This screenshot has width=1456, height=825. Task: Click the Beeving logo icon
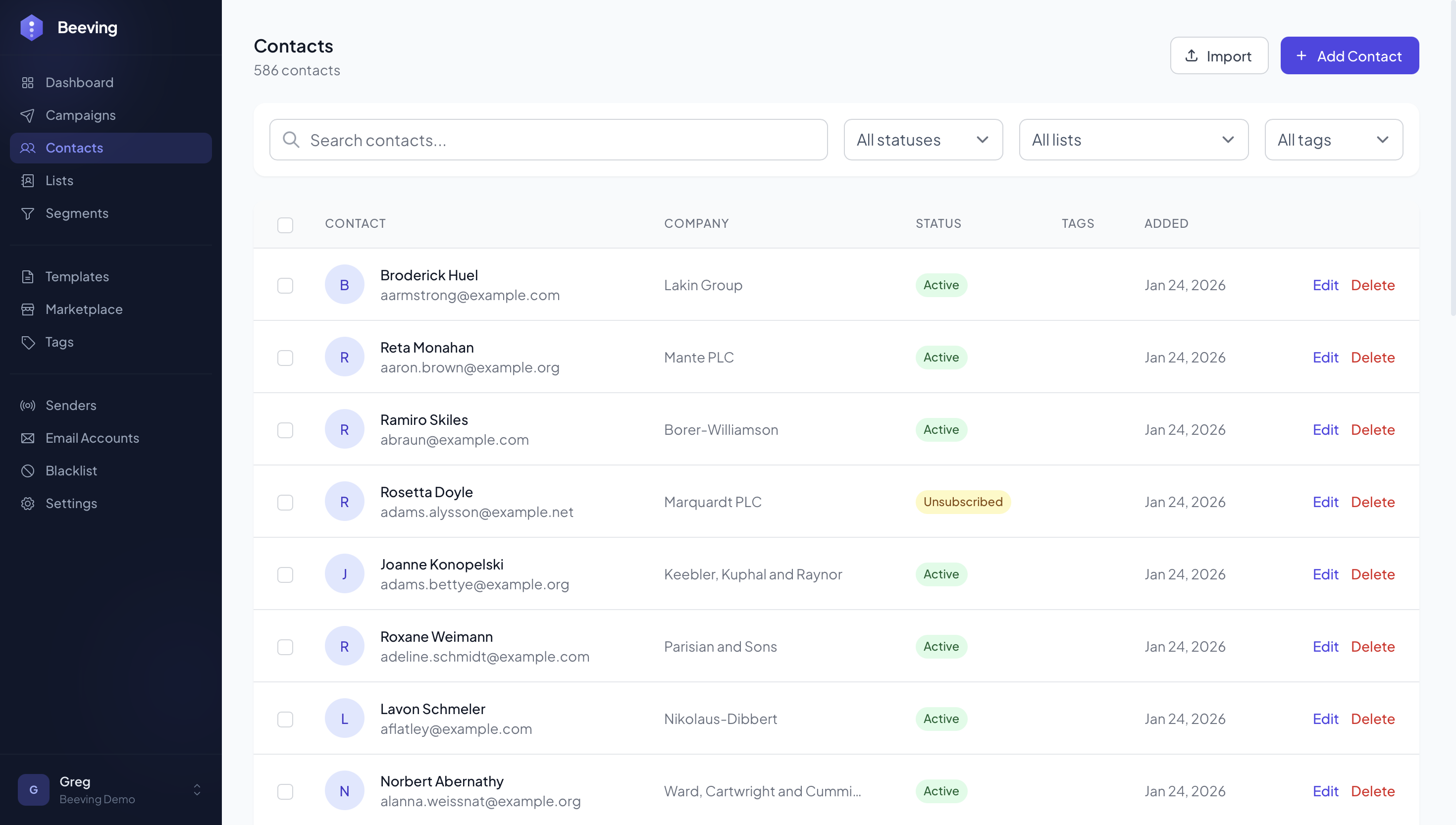32,27
